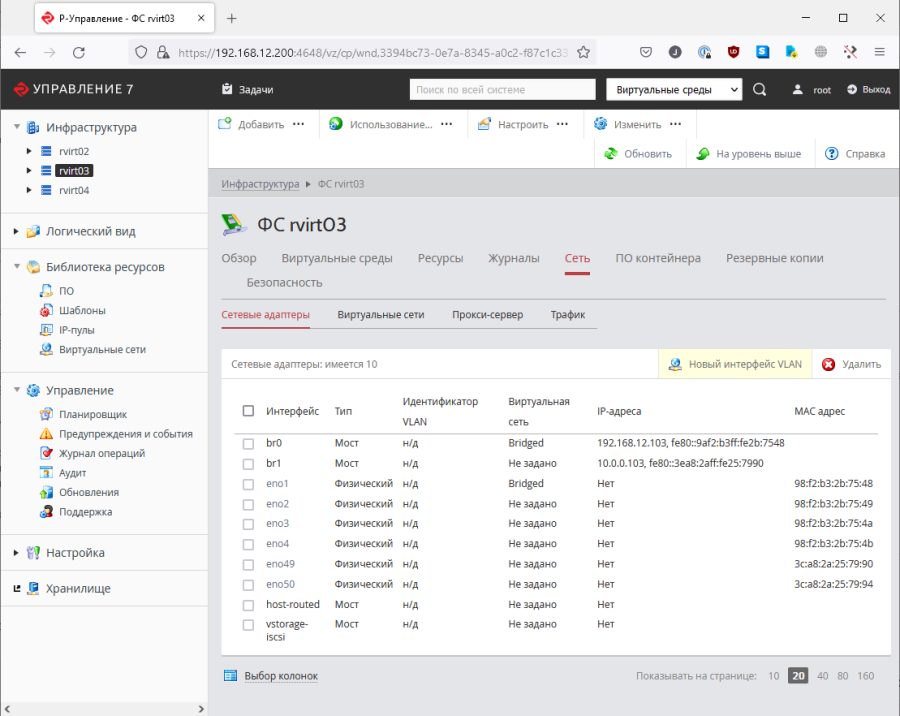Open Предупреждения и события warning icon

coord(46,434)
